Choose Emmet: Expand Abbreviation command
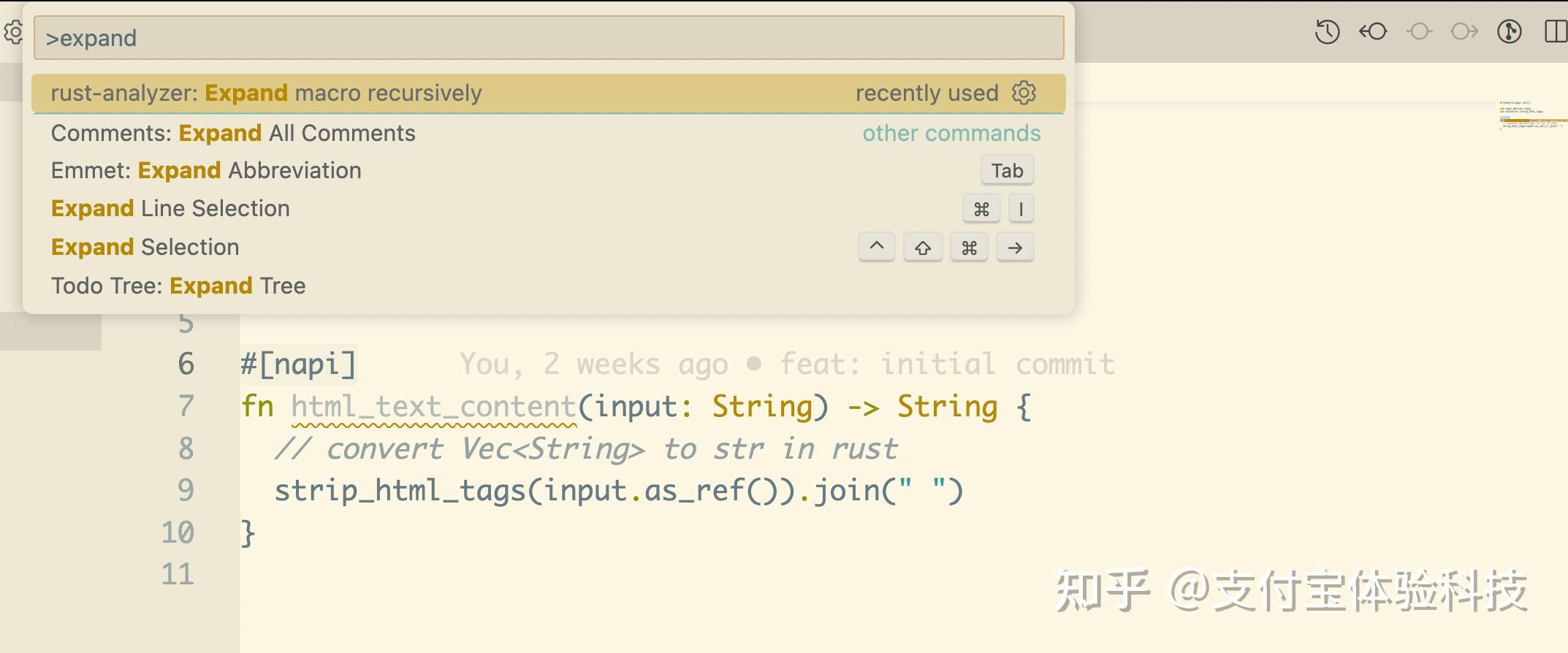Viewport: 1568px width, 653px height. pyautogui.click(x=548, y=170)
